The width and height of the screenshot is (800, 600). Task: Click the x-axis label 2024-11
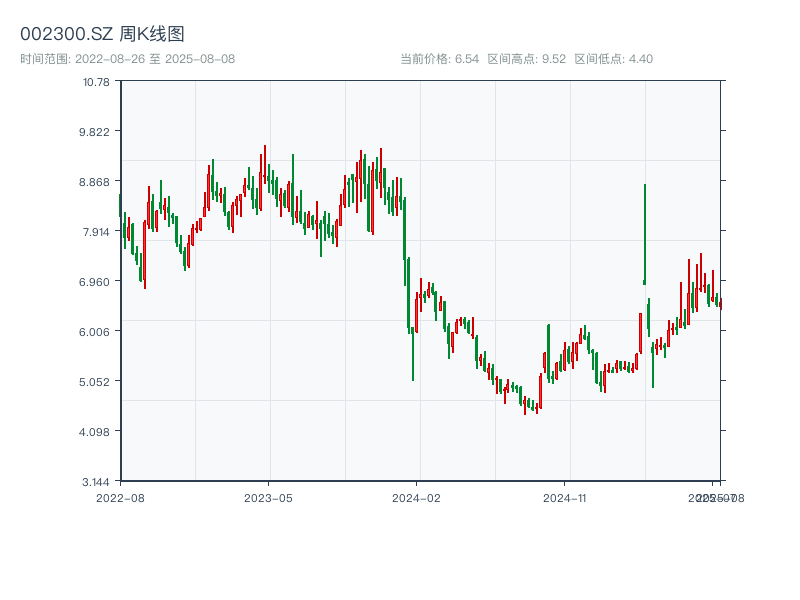click(x=564, y=498)
